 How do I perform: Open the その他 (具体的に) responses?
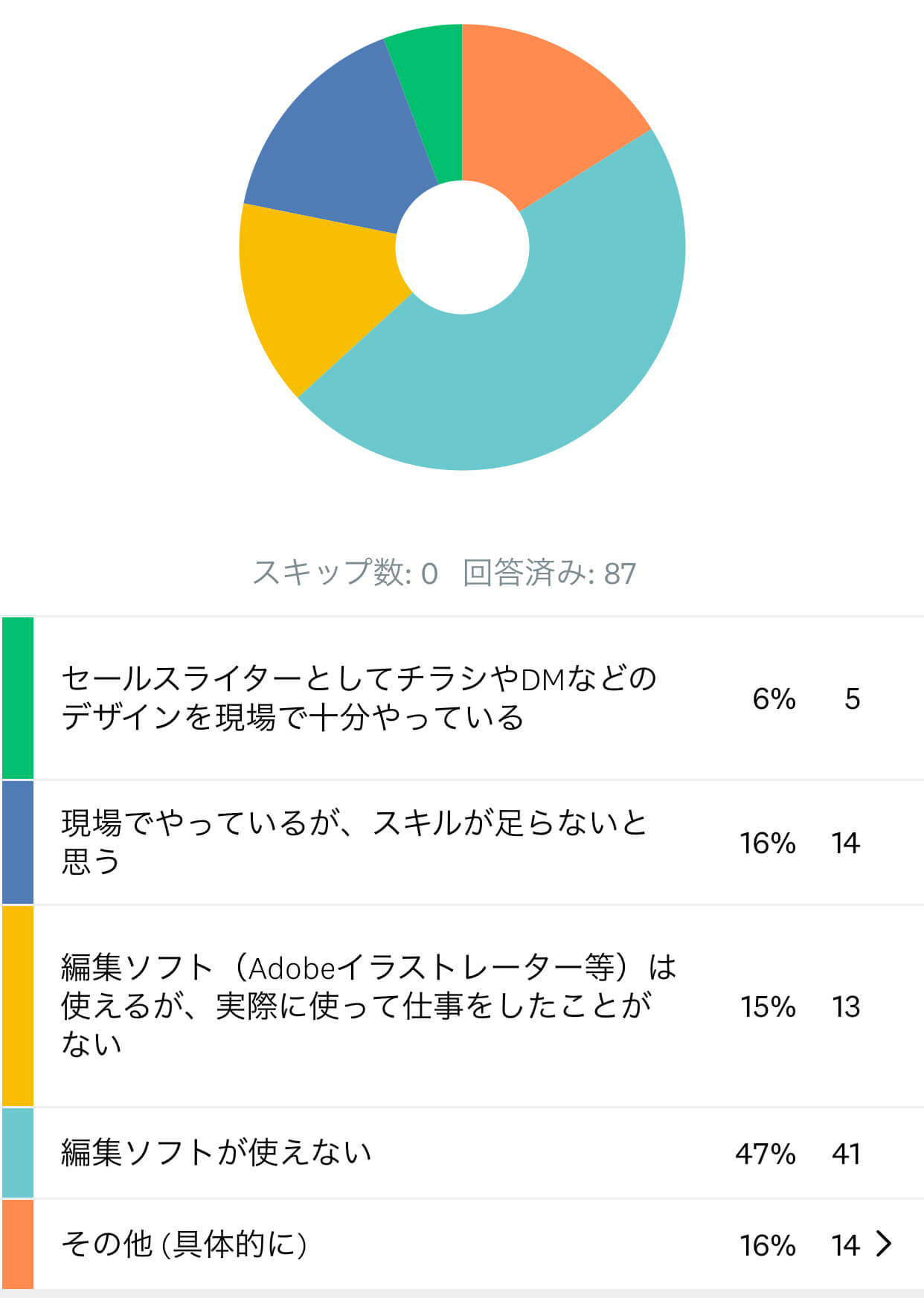point(462,1244)
